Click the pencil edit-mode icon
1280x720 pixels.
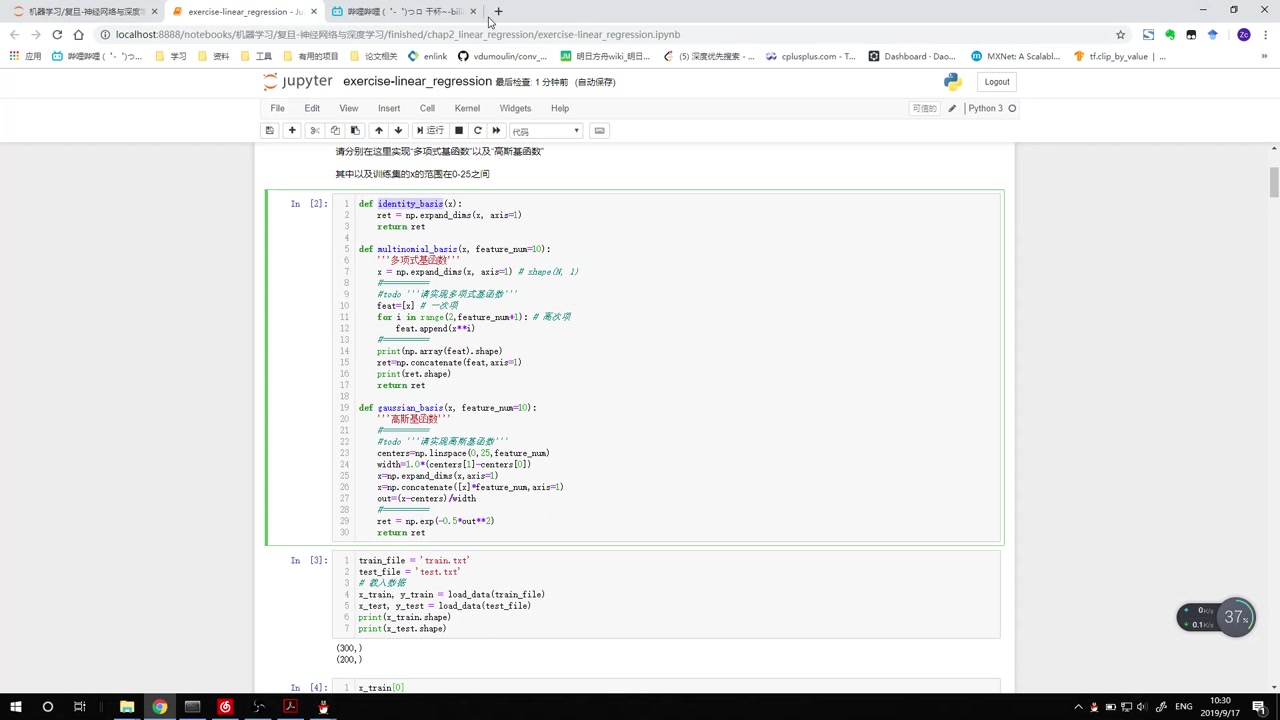(x=952, y=108)
